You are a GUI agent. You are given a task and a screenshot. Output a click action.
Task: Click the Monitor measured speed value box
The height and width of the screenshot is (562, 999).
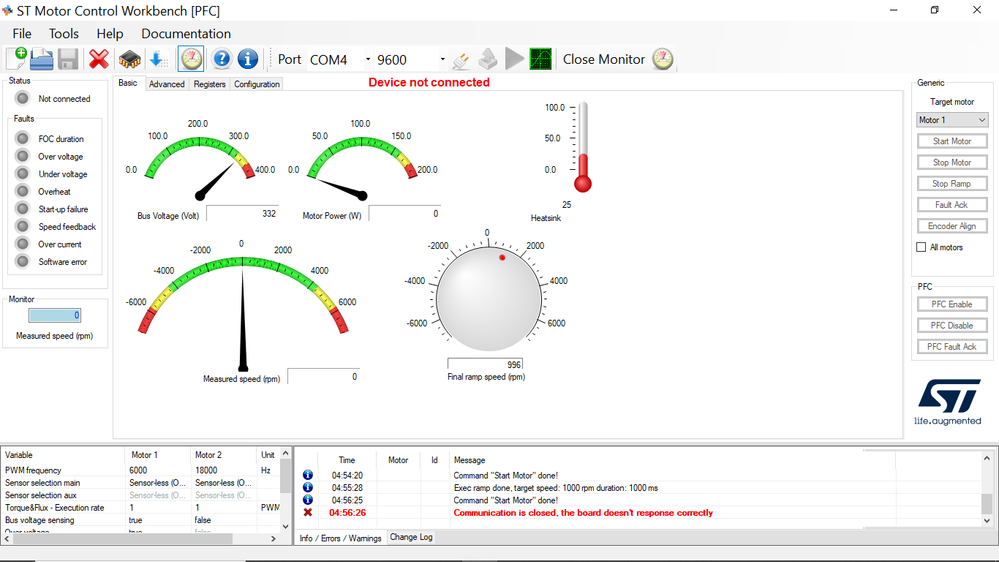pyautogui.click(x=54, y=315)
